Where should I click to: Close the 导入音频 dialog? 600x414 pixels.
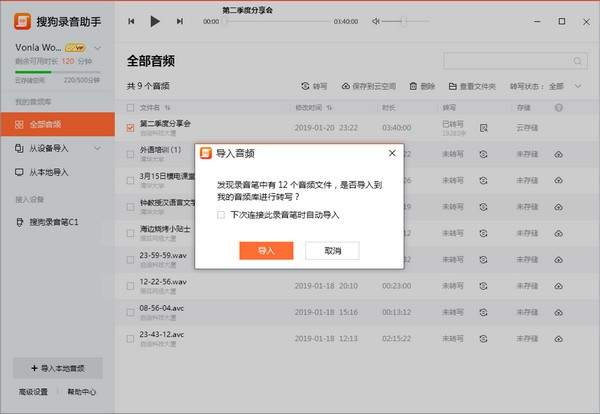click(x=392, y=153)
